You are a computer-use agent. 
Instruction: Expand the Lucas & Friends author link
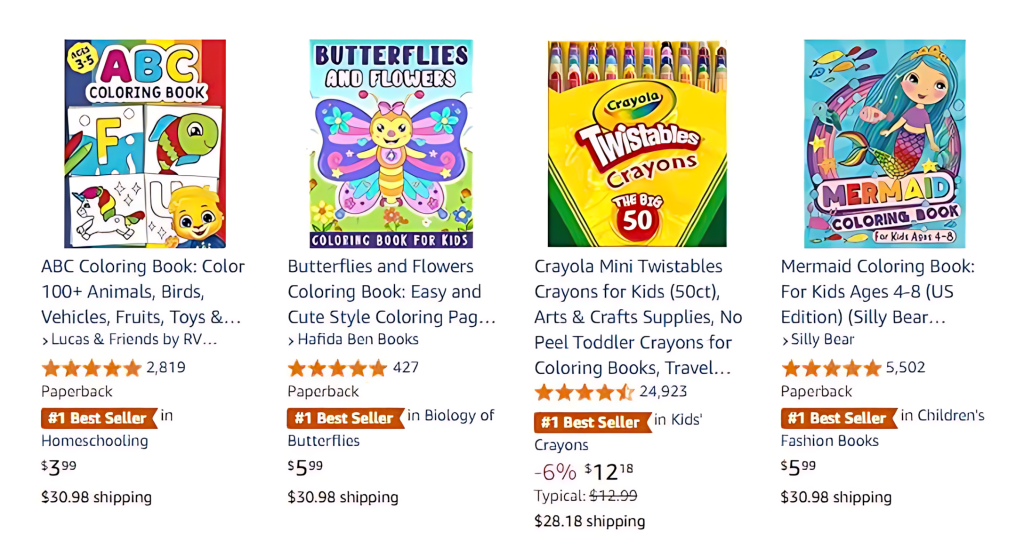tap(129, 340)
